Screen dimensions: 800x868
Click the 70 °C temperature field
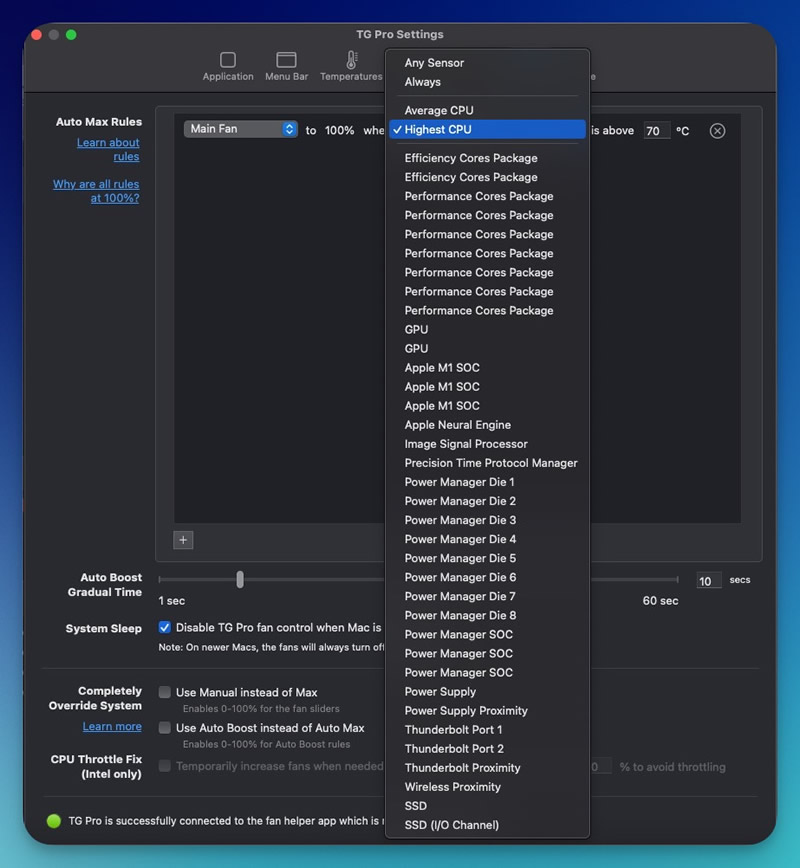coord(657,131)
